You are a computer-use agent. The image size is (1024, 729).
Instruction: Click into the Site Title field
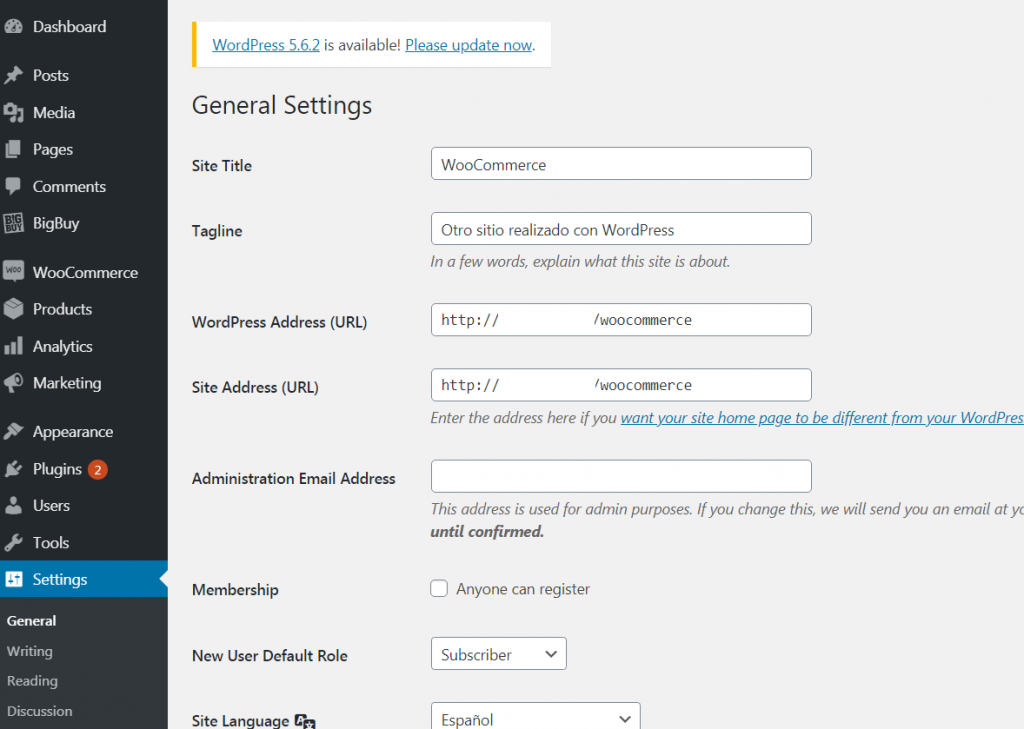[x=620, y=164]
